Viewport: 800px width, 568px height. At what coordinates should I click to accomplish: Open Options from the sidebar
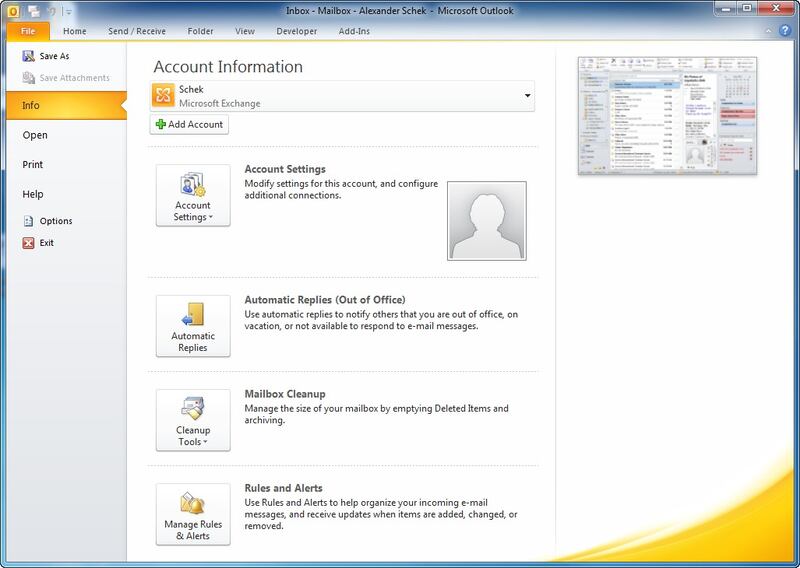56,221
